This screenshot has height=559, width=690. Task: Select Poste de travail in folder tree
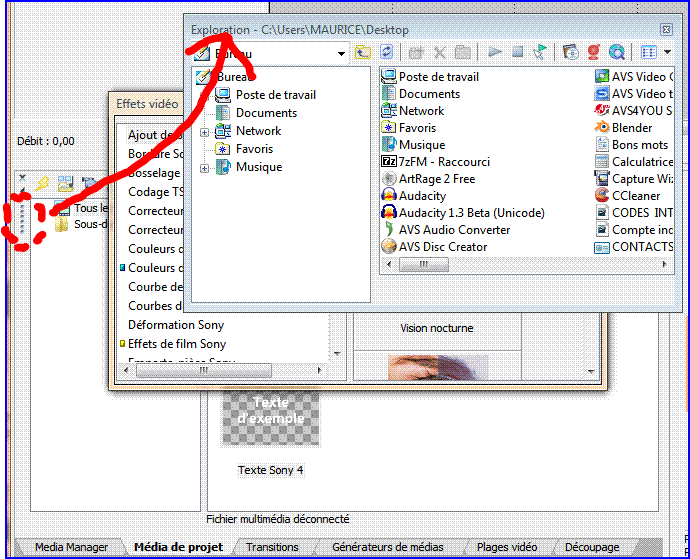click(276, 95)
